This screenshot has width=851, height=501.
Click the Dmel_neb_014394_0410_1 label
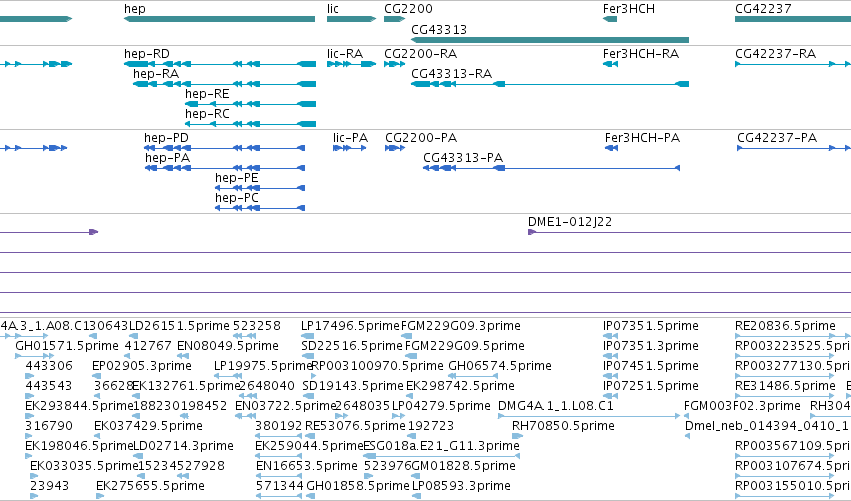coord(767,426)
